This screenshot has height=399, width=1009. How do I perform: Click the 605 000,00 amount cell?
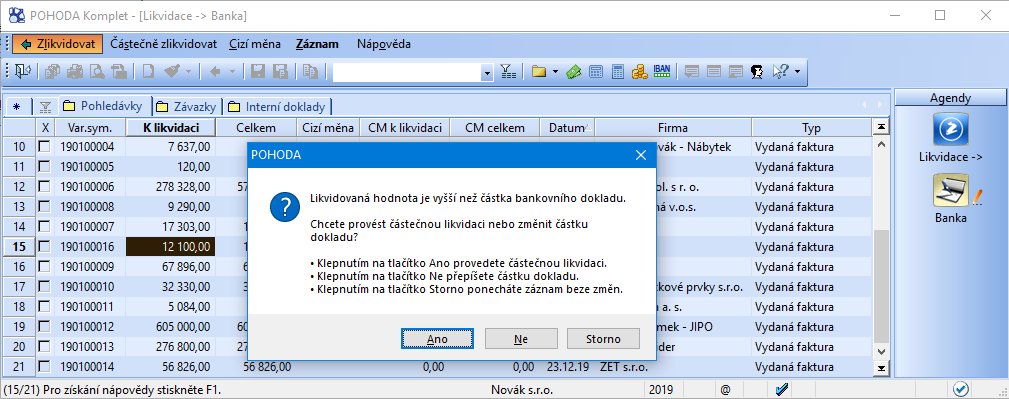click(171, 326)
